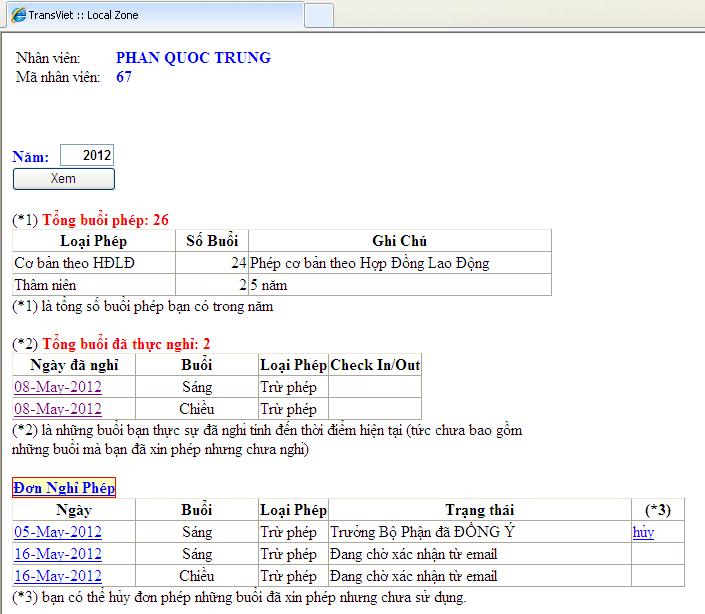
Task: Click the Số Buổi value 24
Action: click(x=212, y=263)
